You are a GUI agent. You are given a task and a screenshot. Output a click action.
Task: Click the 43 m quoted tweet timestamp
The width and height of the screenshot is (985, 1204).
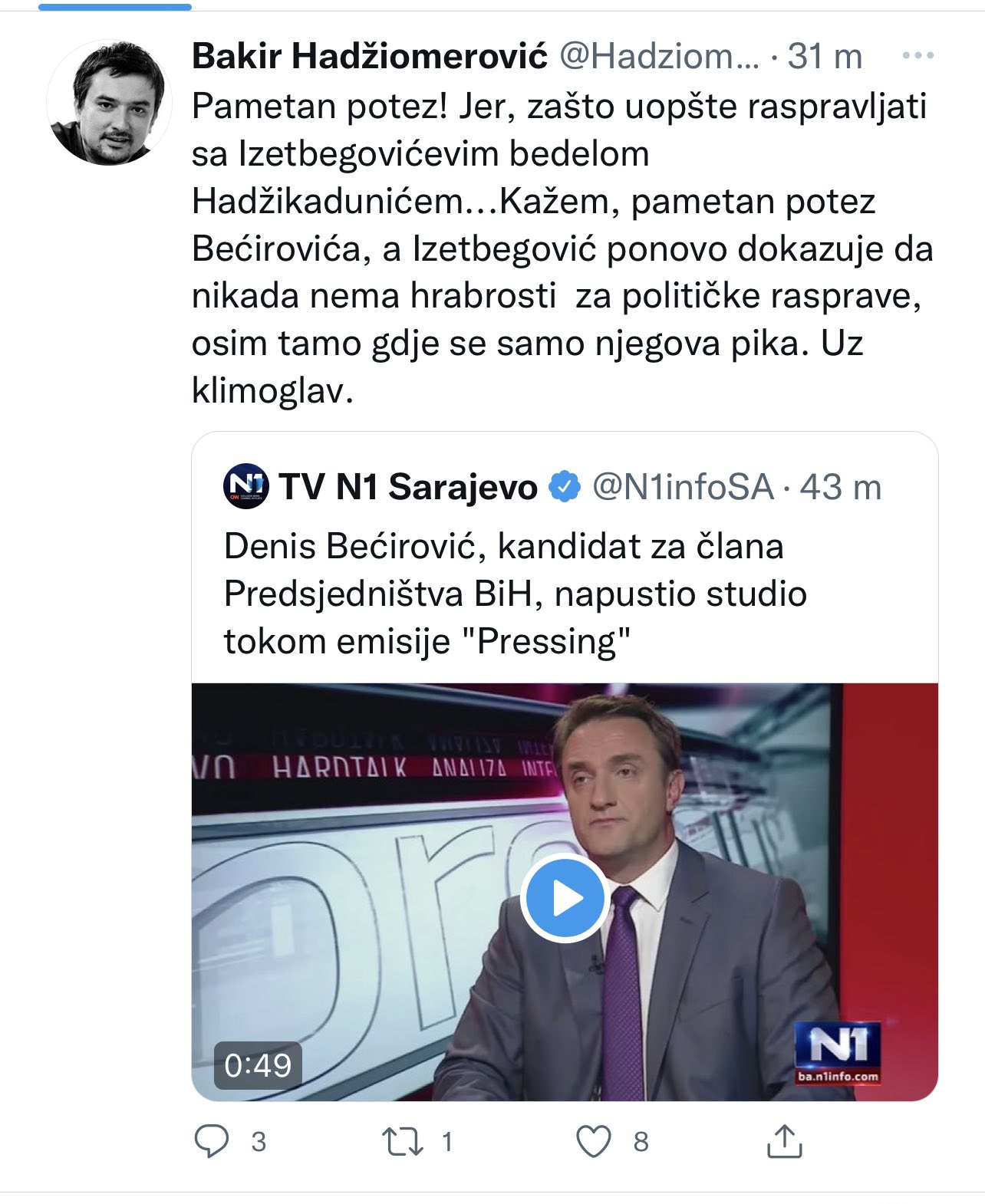pyautogui.click(x=841, y=487)
